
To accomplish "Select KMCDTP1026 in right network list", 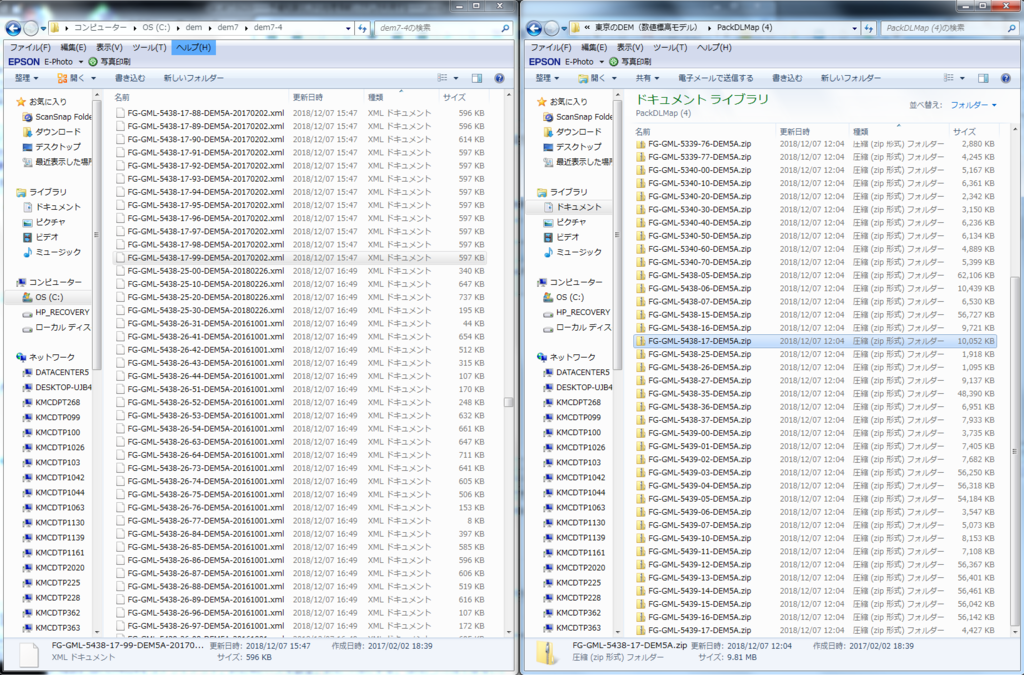I will 574,447.
